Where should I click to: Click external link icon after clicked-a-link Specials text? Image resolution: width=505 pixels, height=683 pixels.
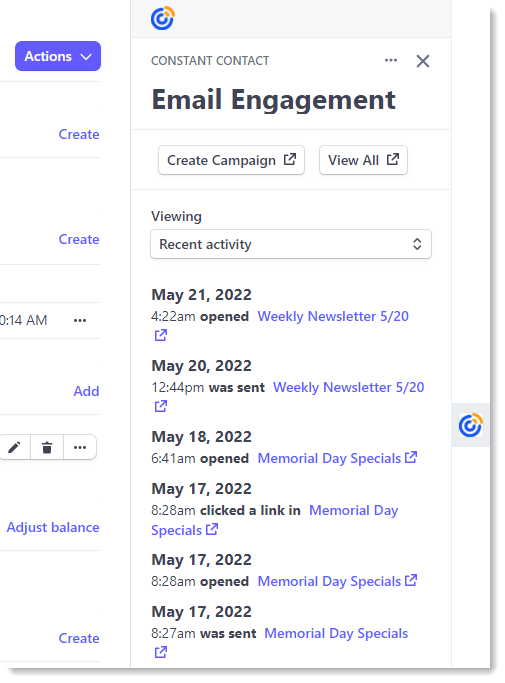212,529
